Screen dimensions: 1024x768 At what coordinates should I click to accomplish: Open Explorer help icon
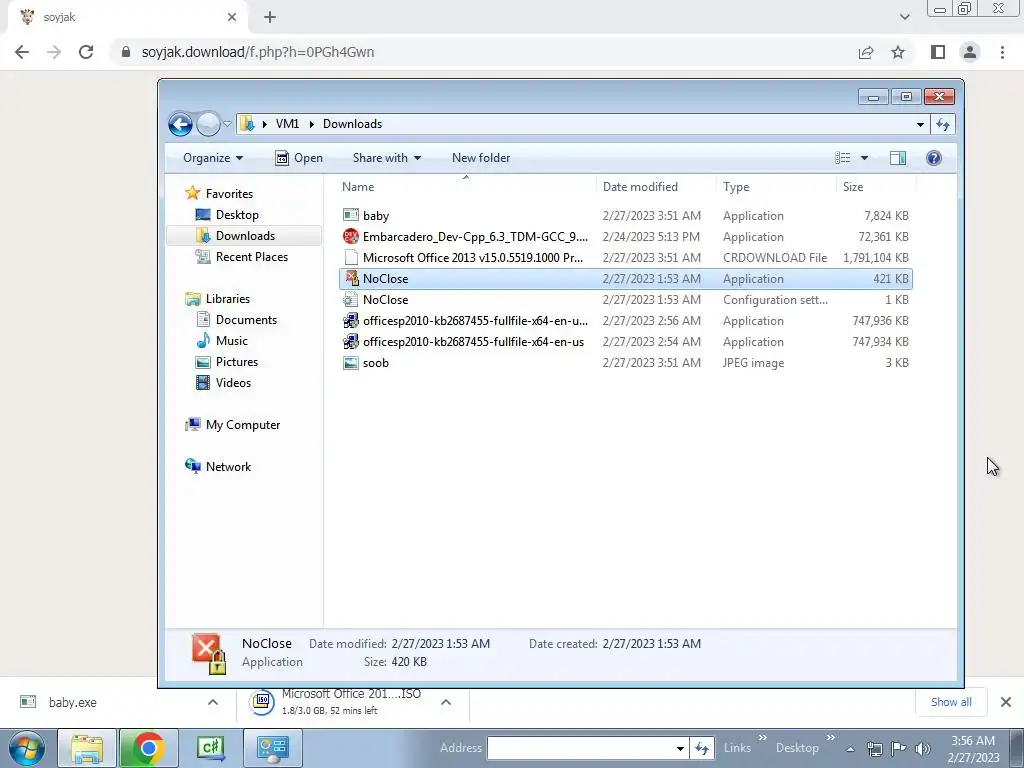(934, 158)
